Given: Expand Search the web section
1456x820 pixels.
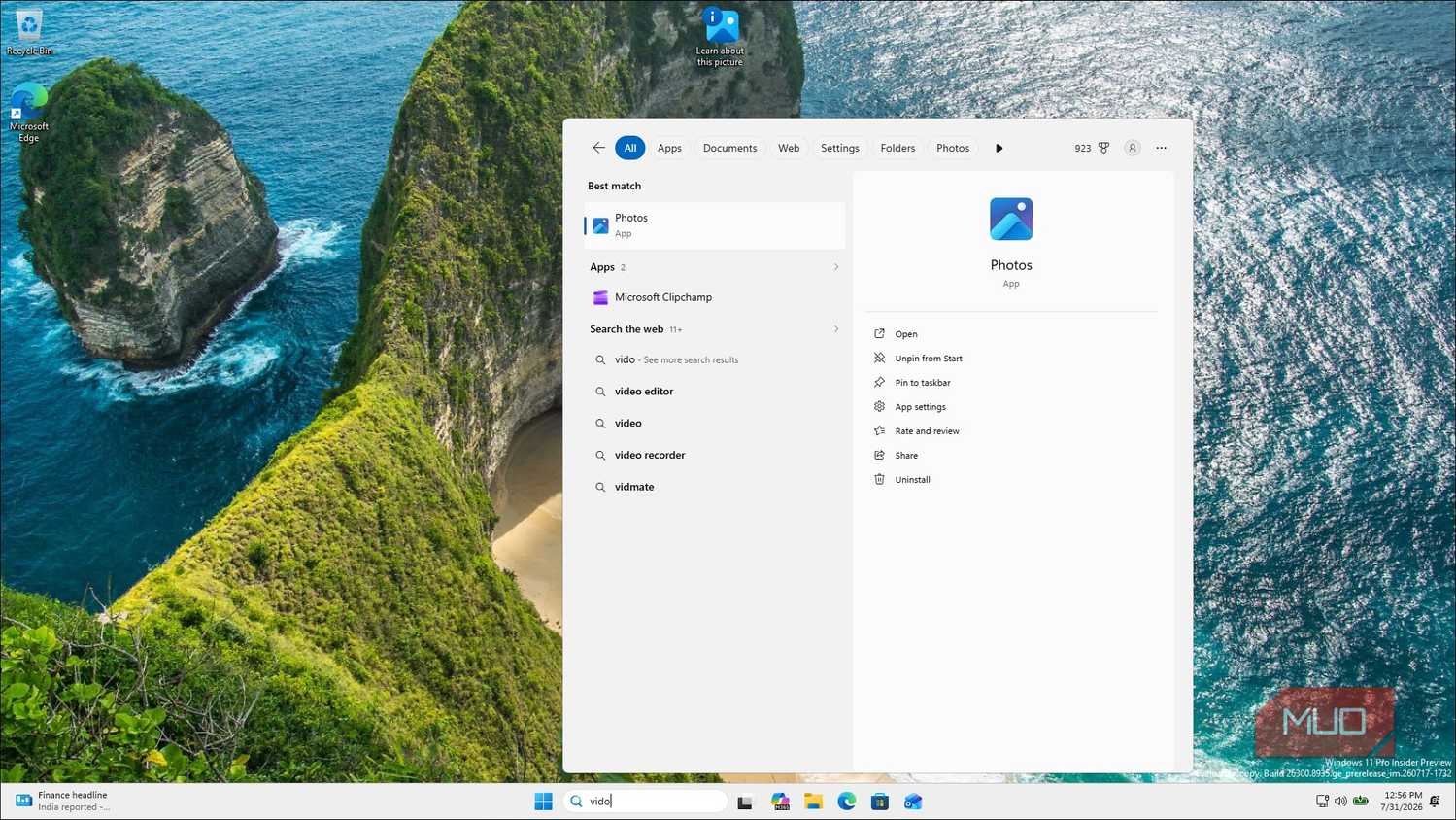Looking at the screenshot, I should 835,329.
